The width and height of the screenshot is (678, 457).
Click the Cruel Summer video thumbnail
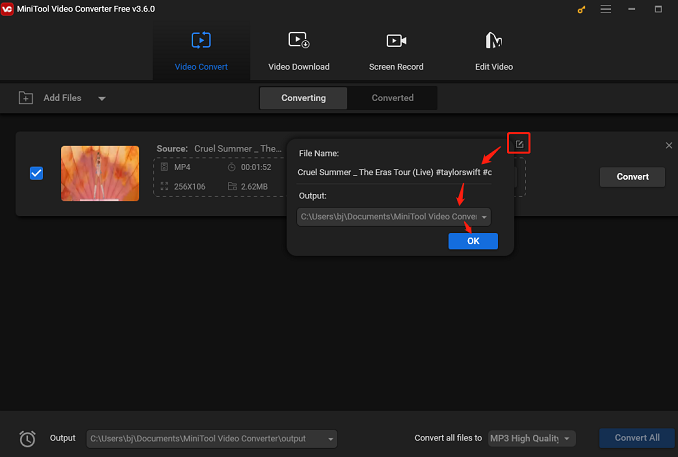pos(100,173)
